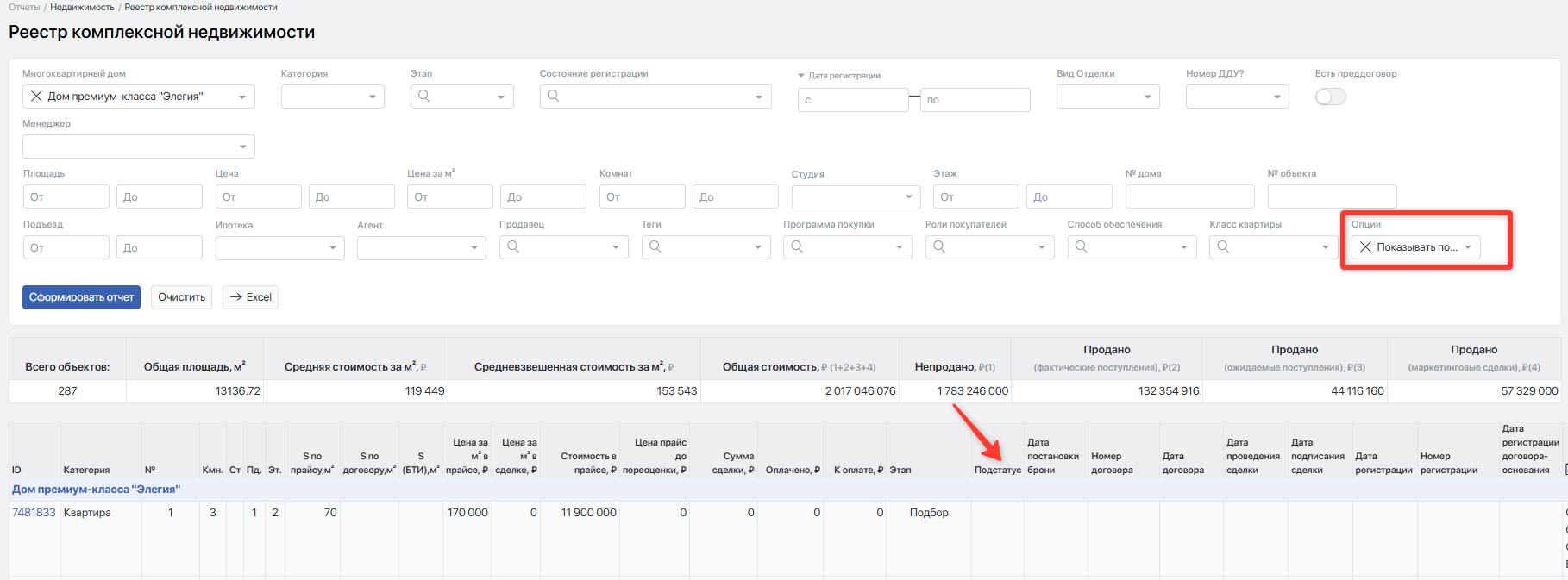Click Подъезд 'До' input field
The height and width of the screenshot is (580, 1568).
(160, 247)
